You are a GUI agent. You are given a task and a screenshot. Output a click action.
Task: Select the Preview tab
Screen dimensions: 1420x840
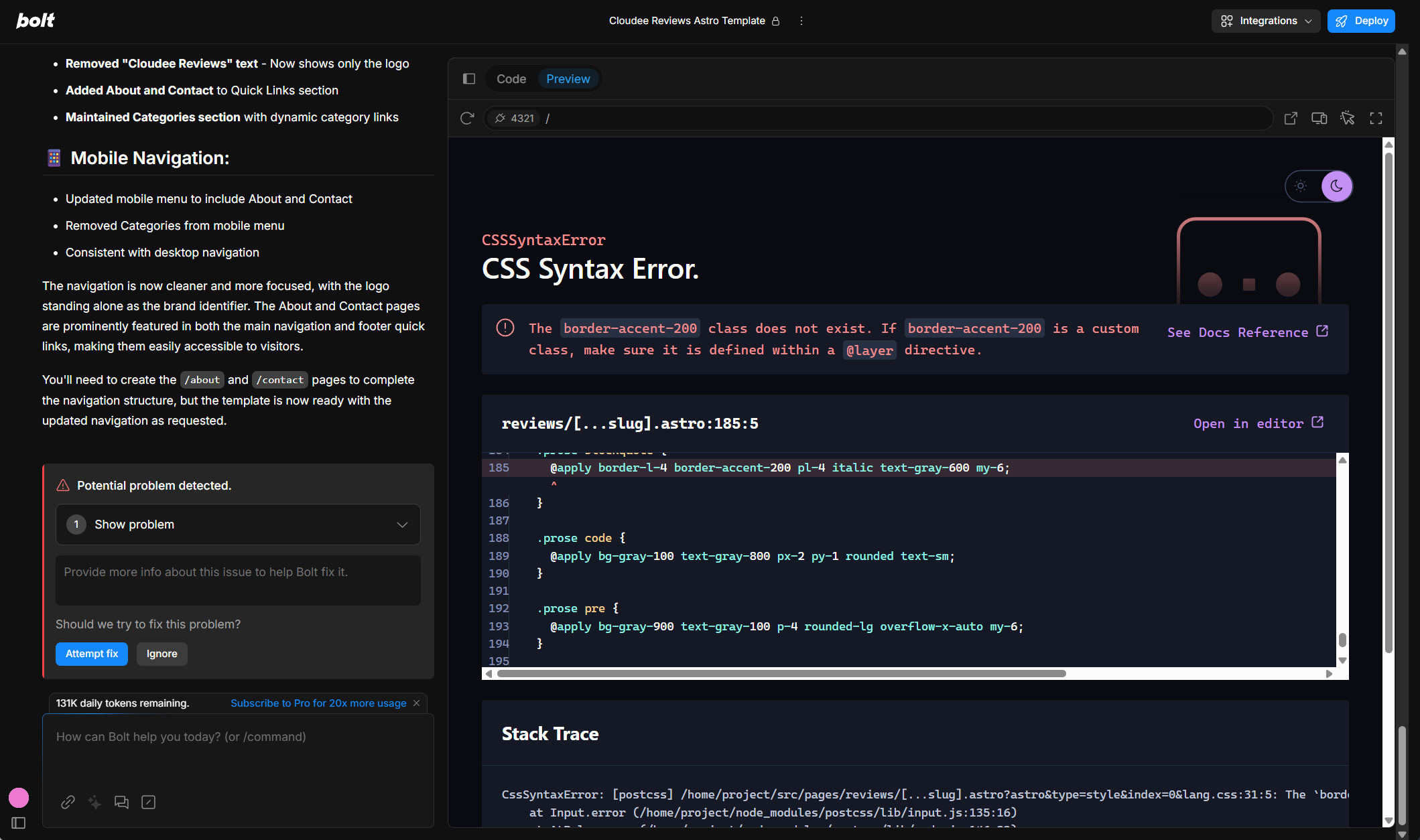click(568, 79)
